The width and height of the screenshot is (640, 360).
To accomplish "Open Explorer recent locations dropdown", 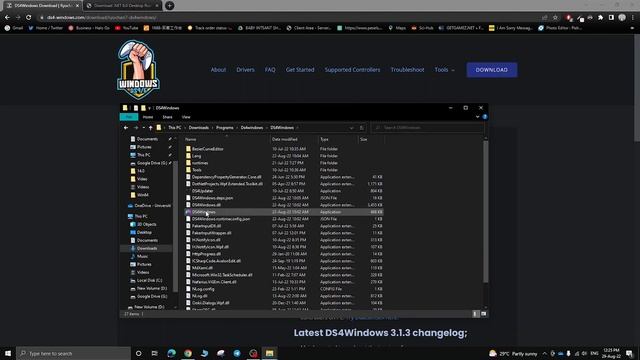I will [143, 128].
